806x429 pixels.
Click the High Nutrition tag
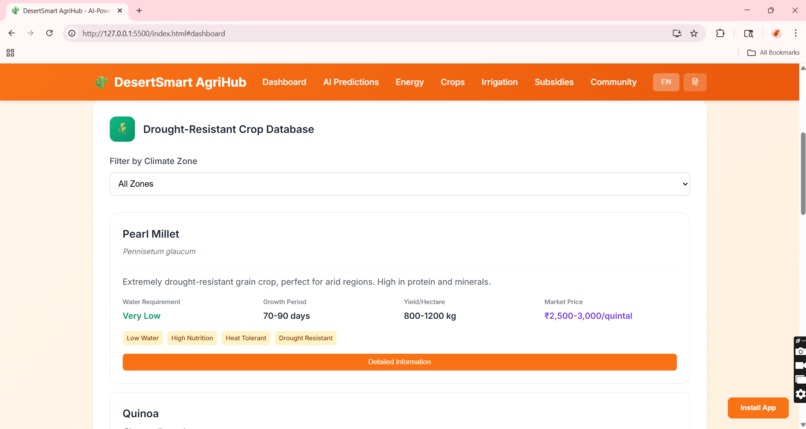pos(192,338)
